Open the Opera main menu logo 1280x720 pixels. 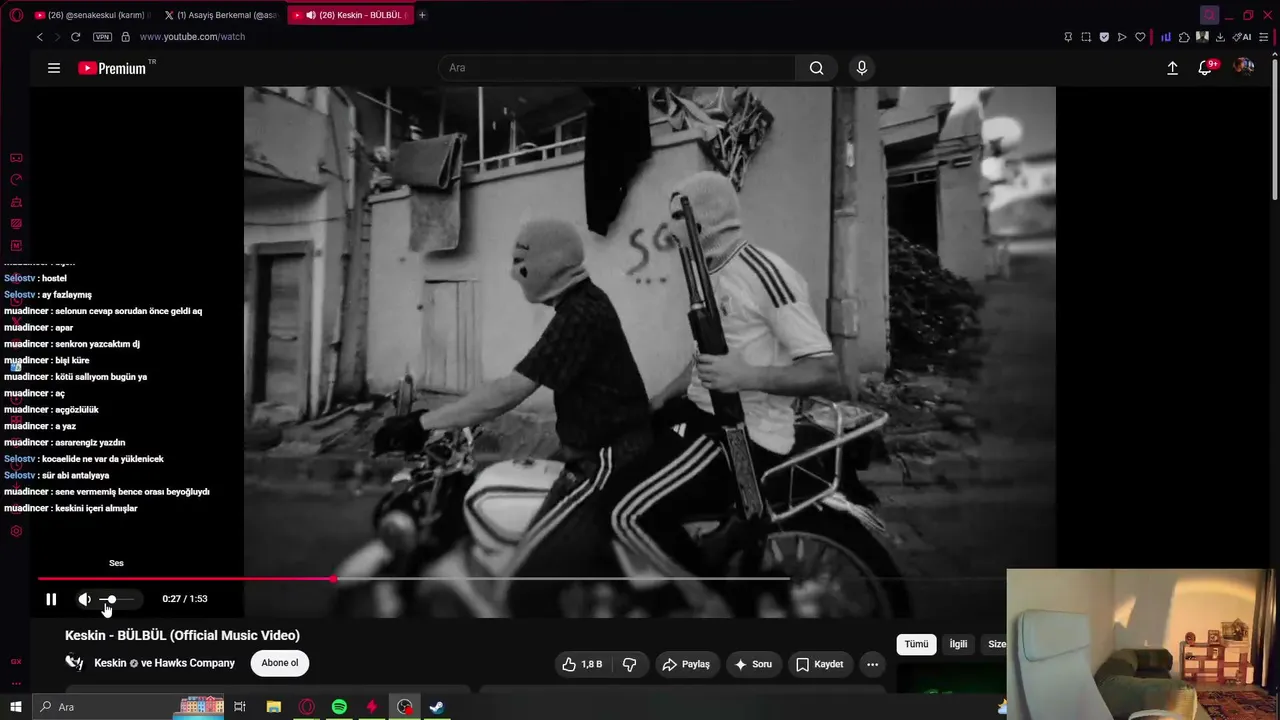[x=16, y=15]
